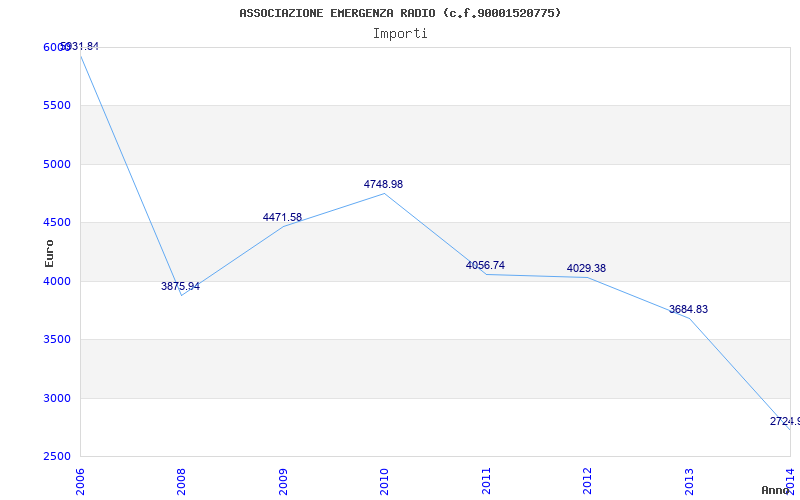This screenshot has height=500, width=800.
Task: Click the chart title ASSOCIAZIONE EMERGENZA RADIO
Action: point(400,13)
